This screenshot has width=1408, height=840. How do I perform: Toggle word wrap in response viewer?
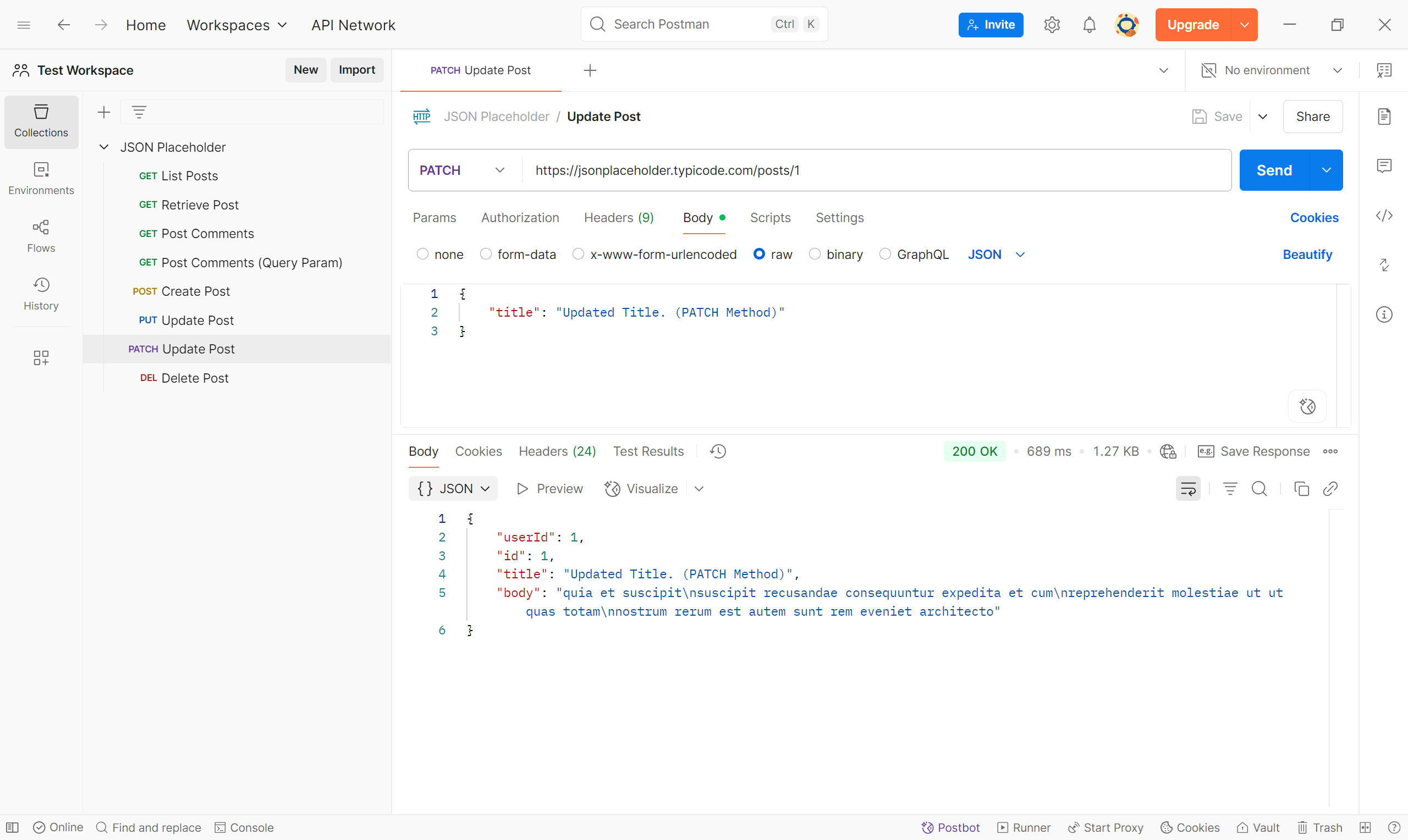pos(1189,489)
